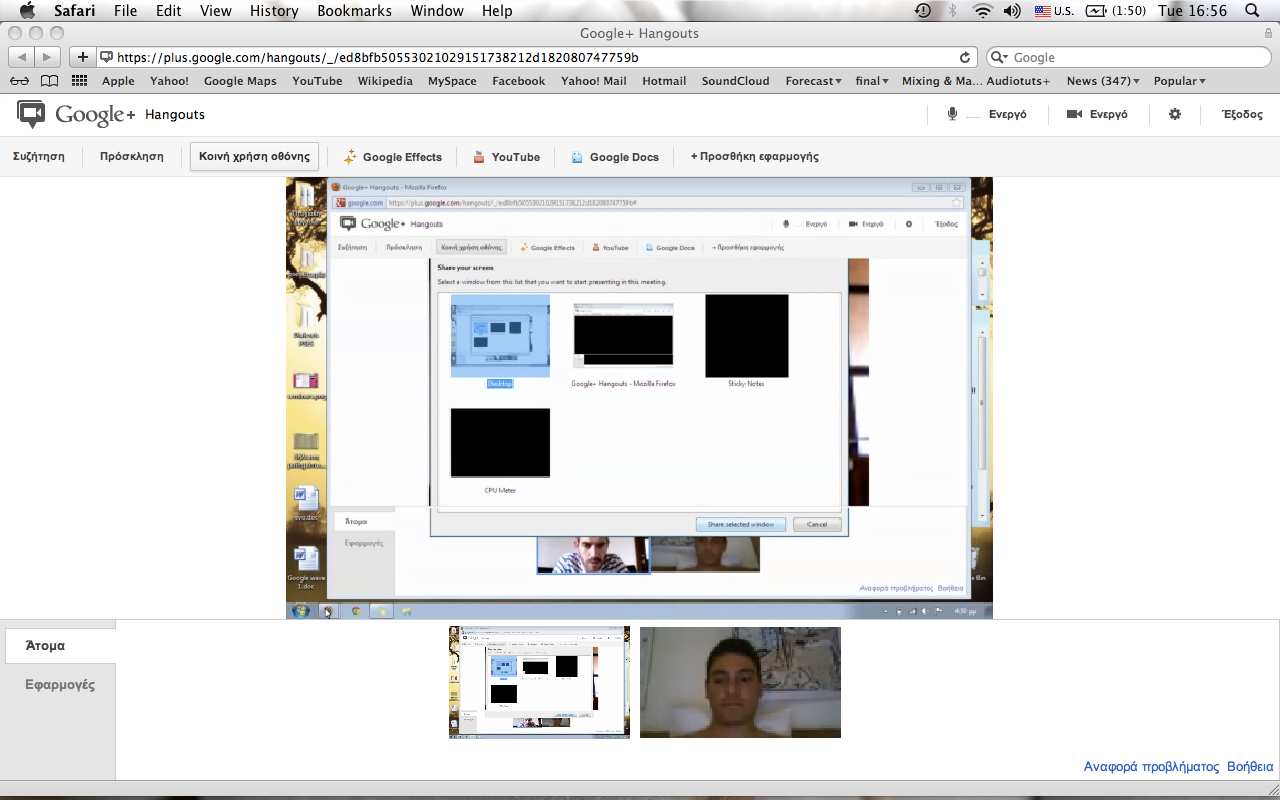Click the main shared screen video

[639, 398]
